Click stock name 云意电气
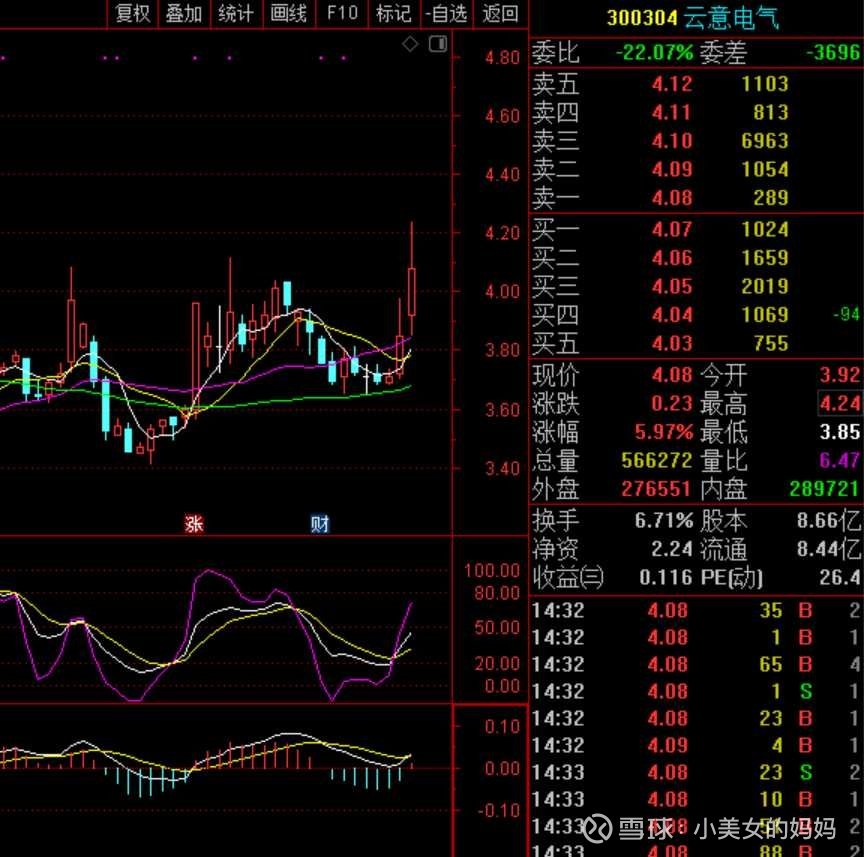864x857 pixels. (x=731, y=18)
